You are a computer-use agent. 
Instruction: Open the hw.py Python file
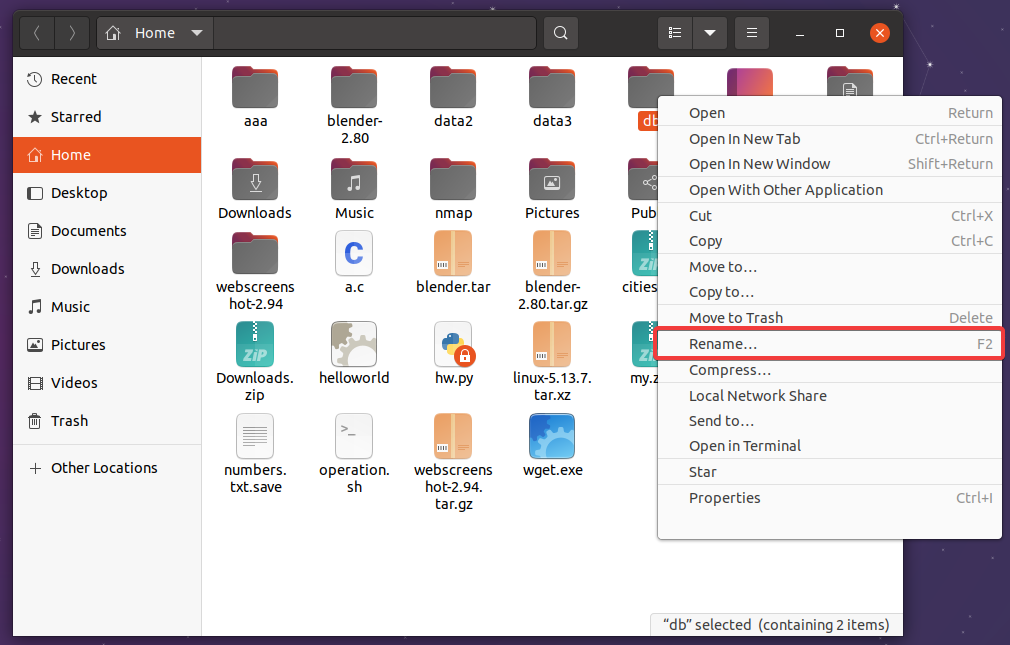(453, 345)
